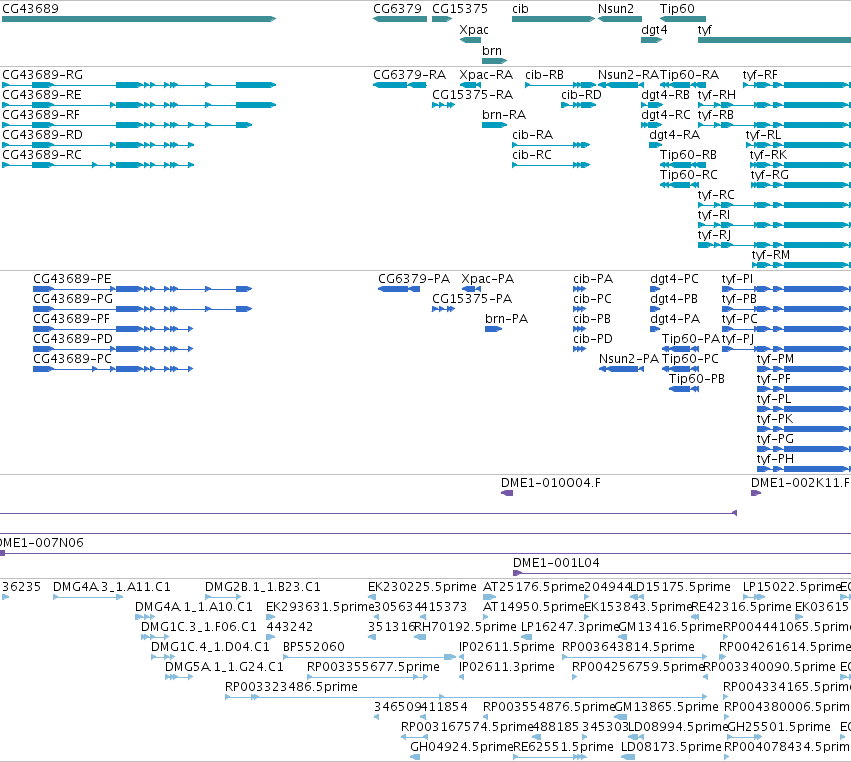
Task: Click EST RP003323486.5prime
Action: click(x=467, y=697)
